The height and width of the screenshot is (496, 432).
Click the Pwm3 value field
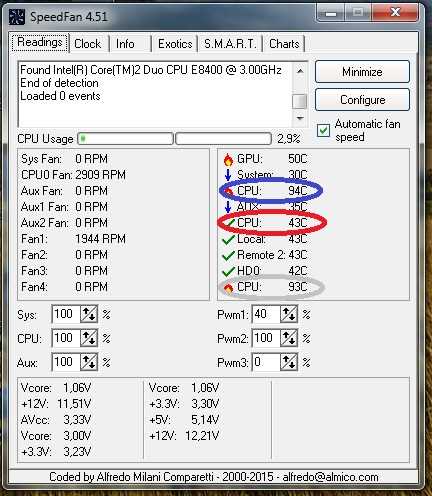click(x=266, y=362)
